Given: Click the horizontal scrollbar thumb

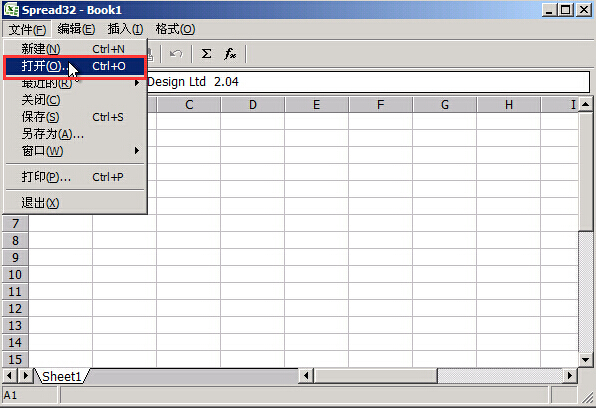Looking at the screenshot, I should pos(375,376).
